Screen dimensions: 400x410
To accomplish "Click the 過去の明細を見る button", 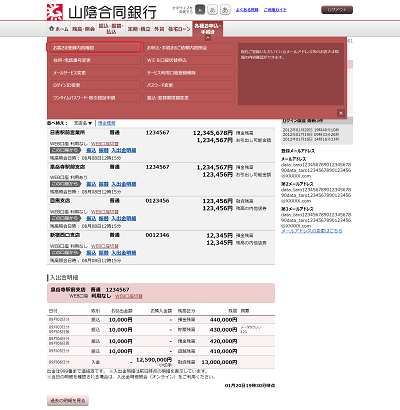I will click(x=68, y=401).
